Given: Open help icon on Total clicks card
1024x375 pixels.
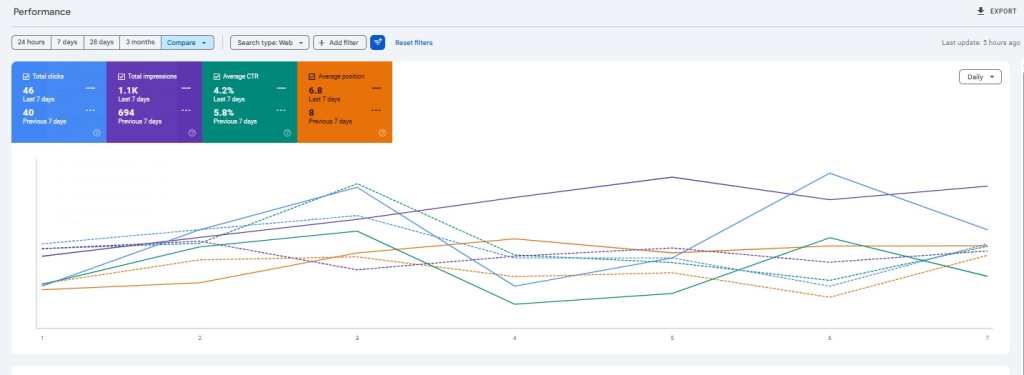Looking at the screenshot, I should tap(97, 133).
